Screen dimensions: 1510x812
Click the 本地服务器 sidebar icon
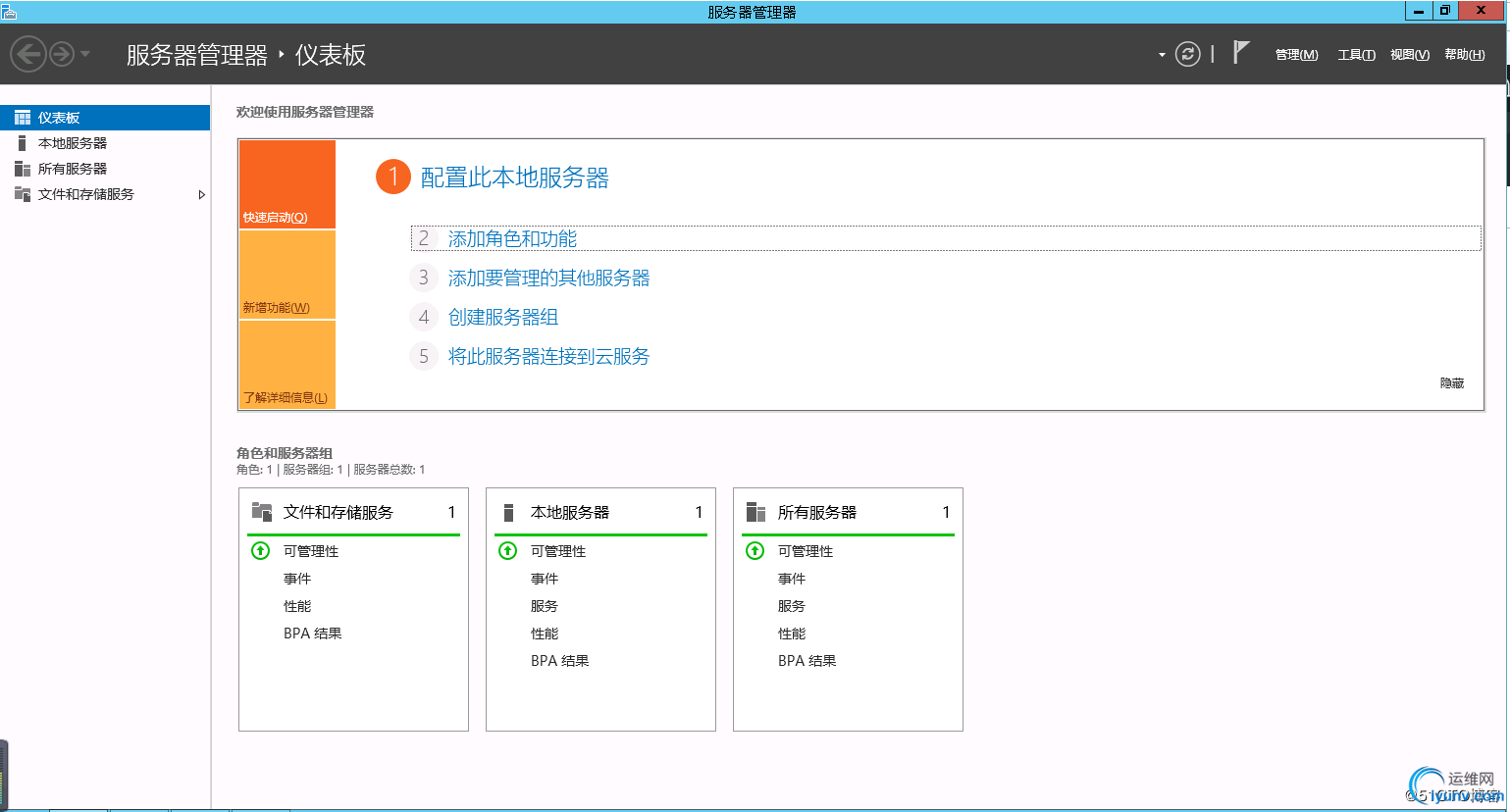point(22,143)
